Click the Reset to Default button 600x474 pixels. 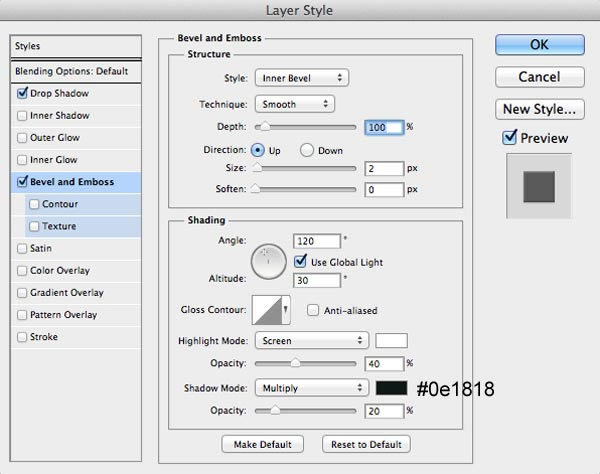366,444
